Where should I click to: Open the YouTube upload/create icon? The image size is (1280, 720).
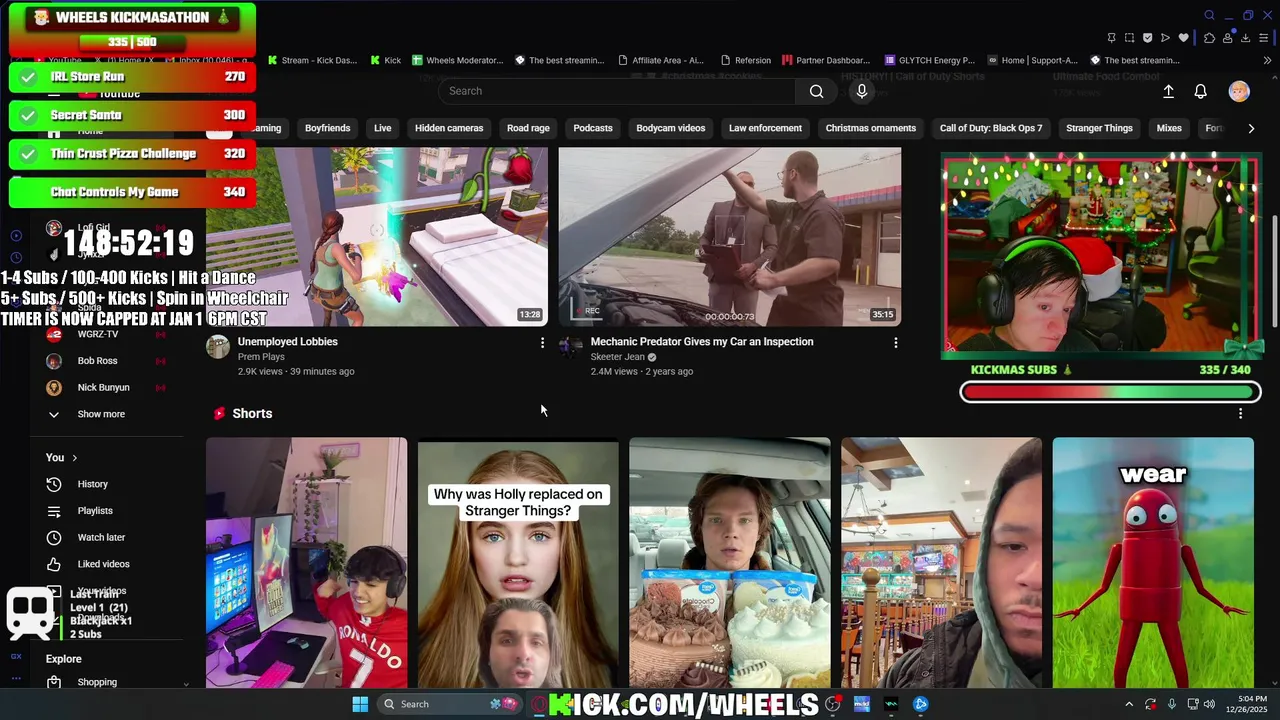tap(1168, 91)
